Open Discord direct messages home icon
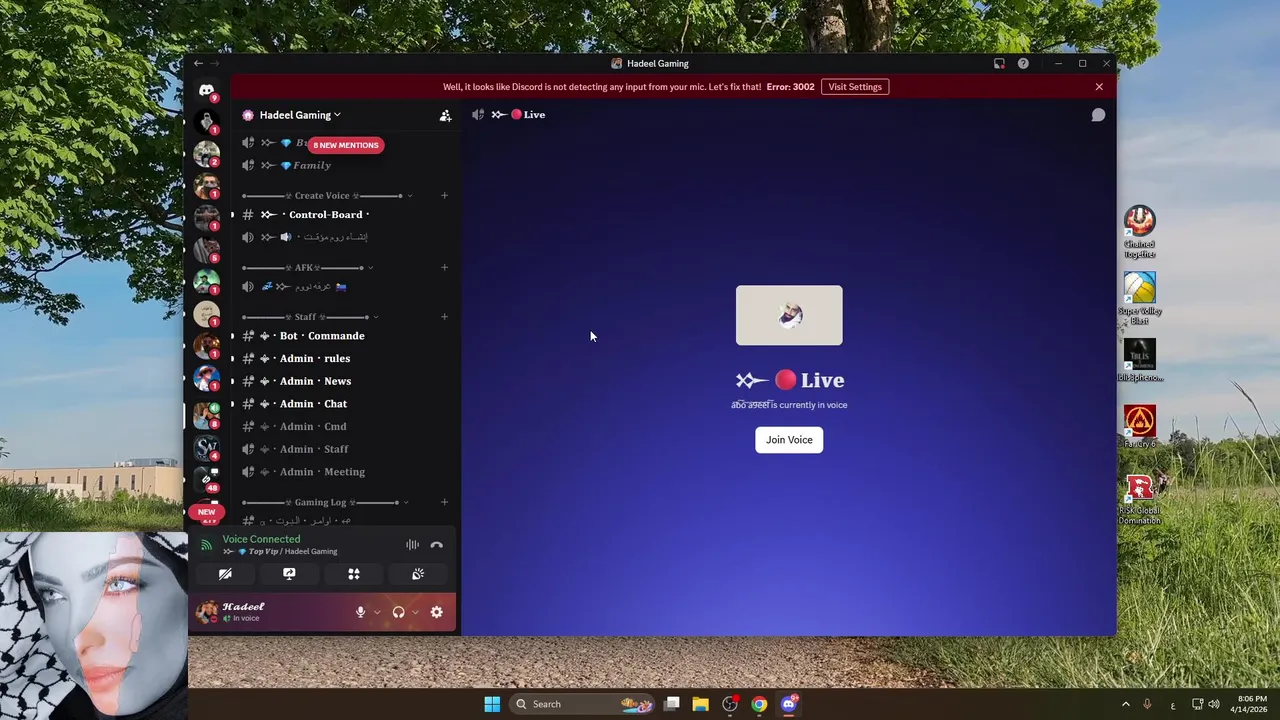Image resolution: width=1280 pixels, height=720 pixels. point(206,90)
